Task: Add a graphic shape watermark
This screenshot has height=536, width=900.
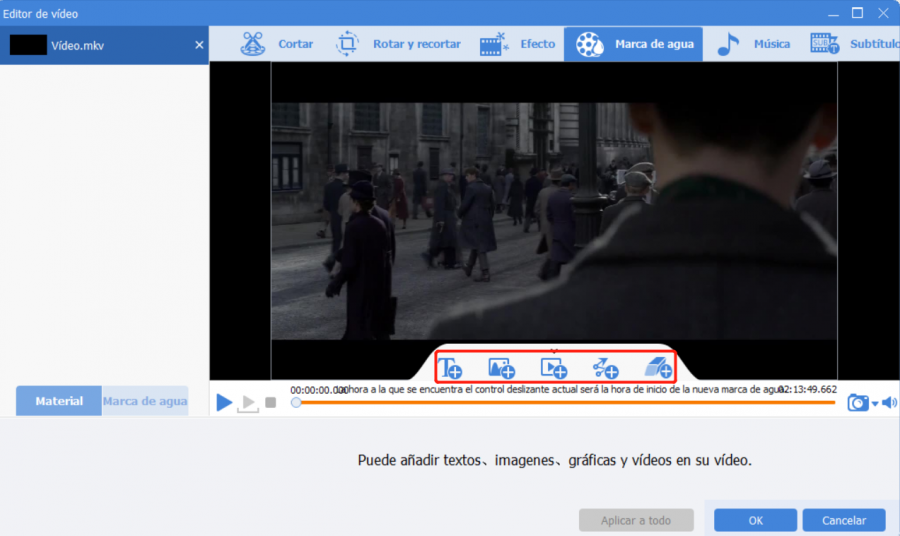Action: click(605, 368)
